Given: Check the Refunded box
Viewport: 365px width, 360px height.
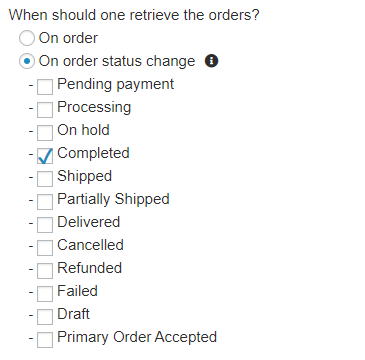Looking at the screenshot, I should coord(45,271).
